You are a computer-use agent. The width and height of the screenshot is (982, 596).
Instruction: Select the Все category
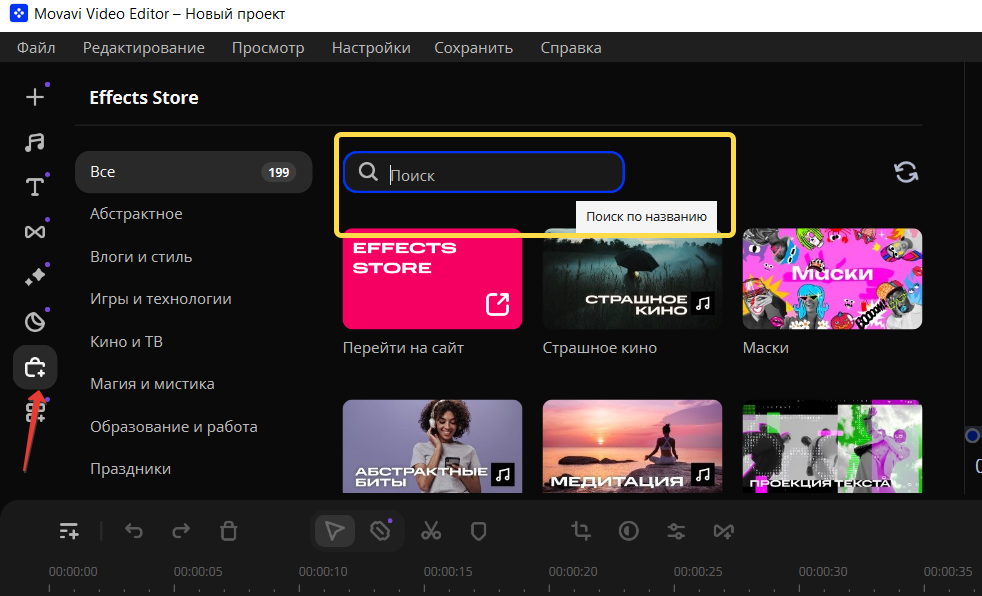(x=194, y=172)
